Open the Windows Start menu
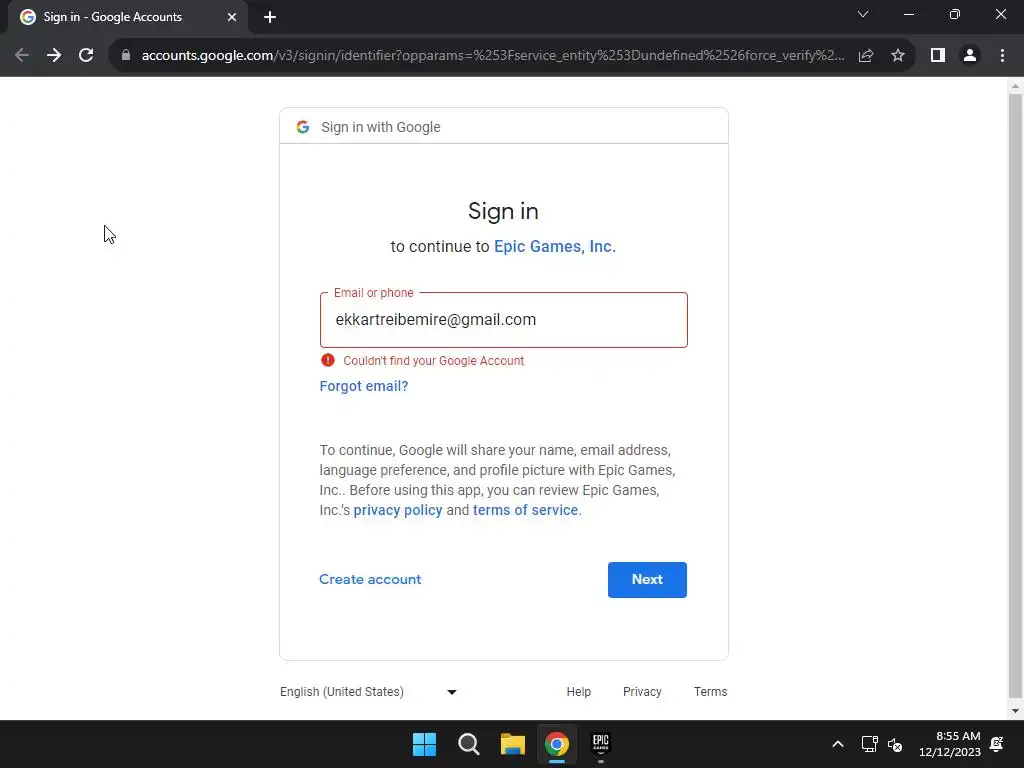The image size is (1024, 768). coord(424,744)
